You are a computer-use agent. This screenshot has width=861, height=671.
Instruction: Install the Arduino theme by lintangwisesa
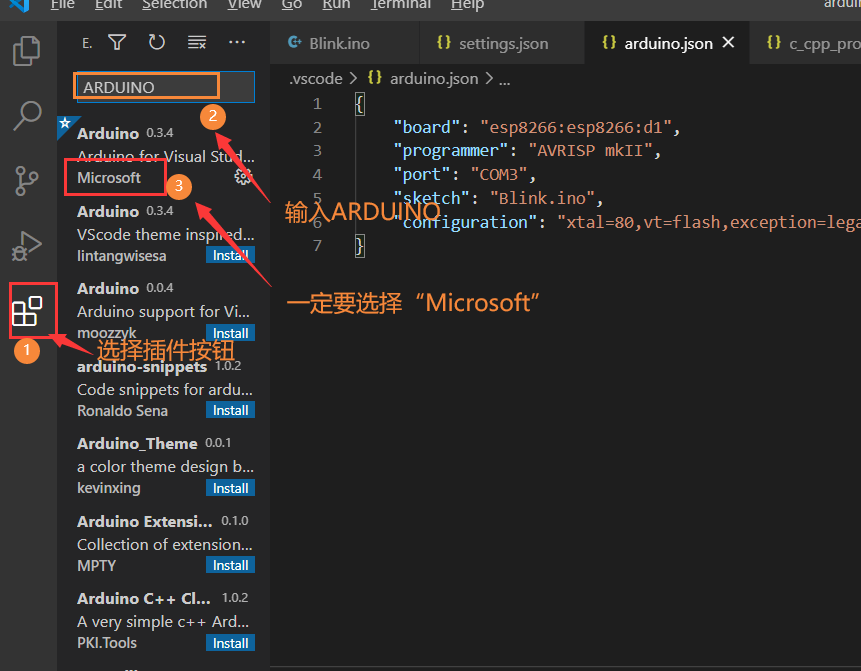click(x=230, y=255)
